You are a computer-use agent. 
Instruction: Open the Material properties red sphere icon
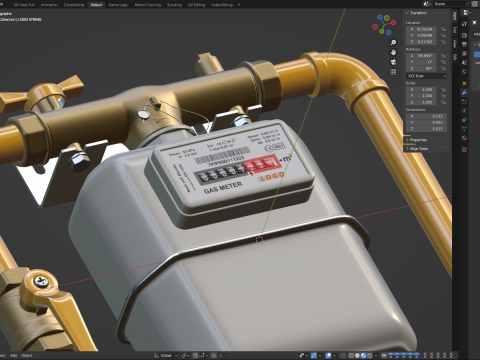click(464, 138)
